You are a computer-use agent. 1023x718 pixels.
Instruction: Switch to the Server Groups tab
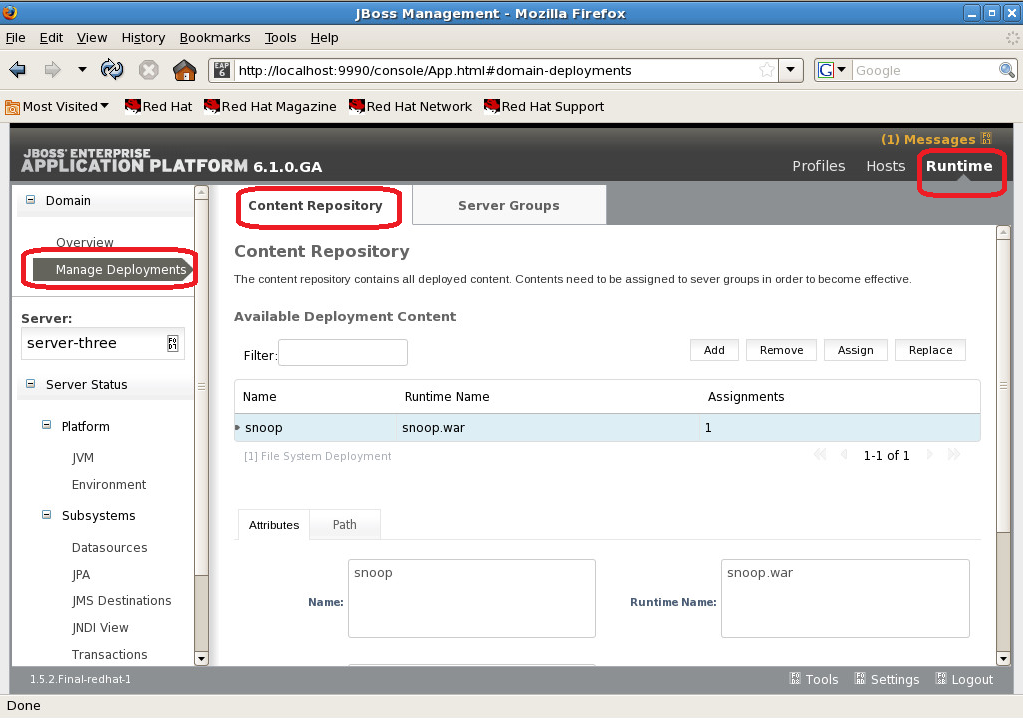click(509, 205)
